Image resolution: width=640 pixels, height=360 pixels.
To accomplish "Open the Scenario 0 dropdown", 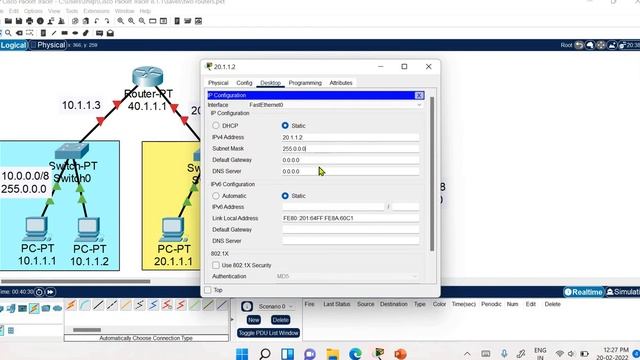I will (275, 306).
